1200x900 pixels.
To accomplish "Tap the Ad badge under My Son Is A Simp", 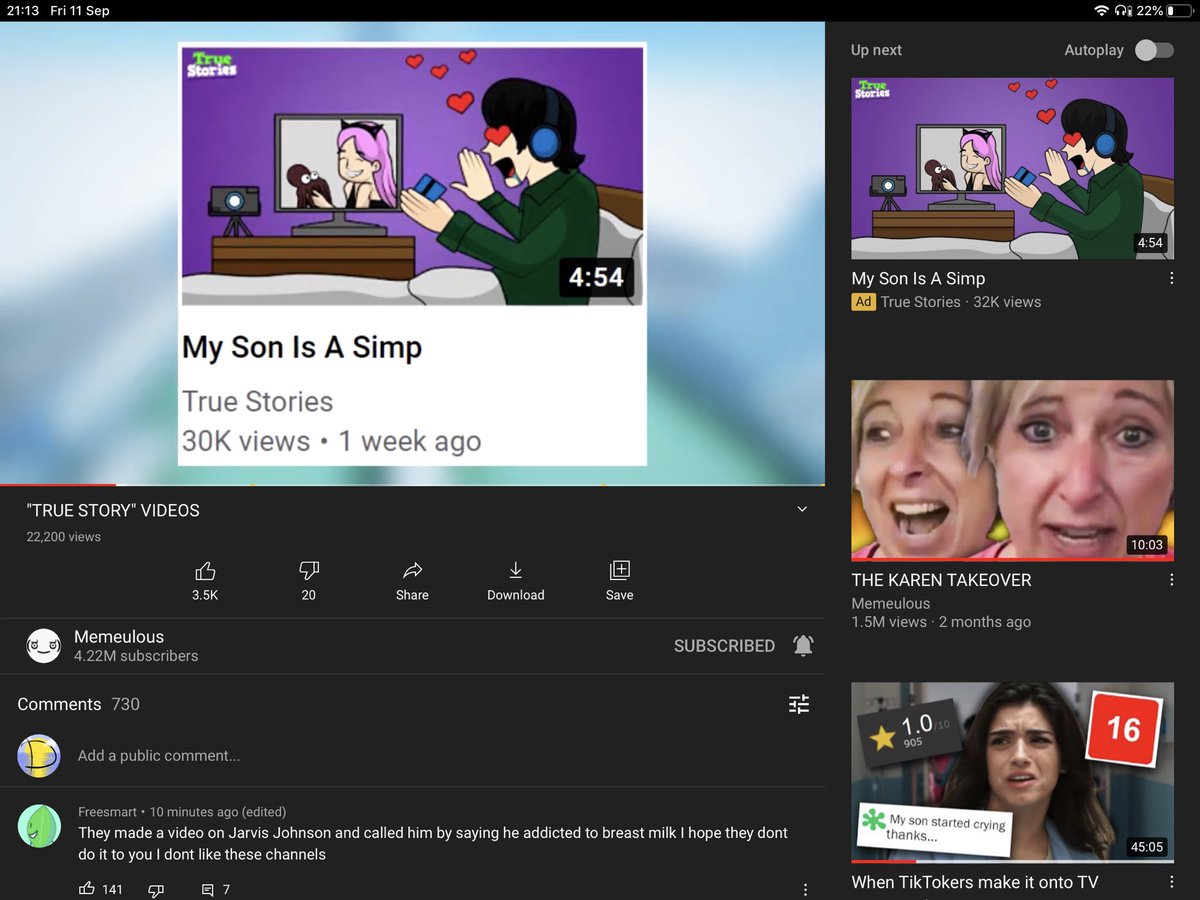I will pos(863,302).
